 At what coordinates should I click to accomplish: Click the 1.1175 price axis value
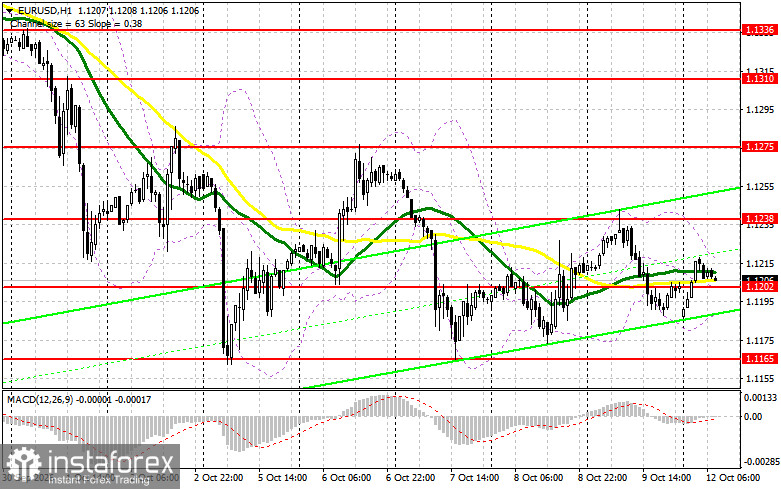[x=760, y=341]
